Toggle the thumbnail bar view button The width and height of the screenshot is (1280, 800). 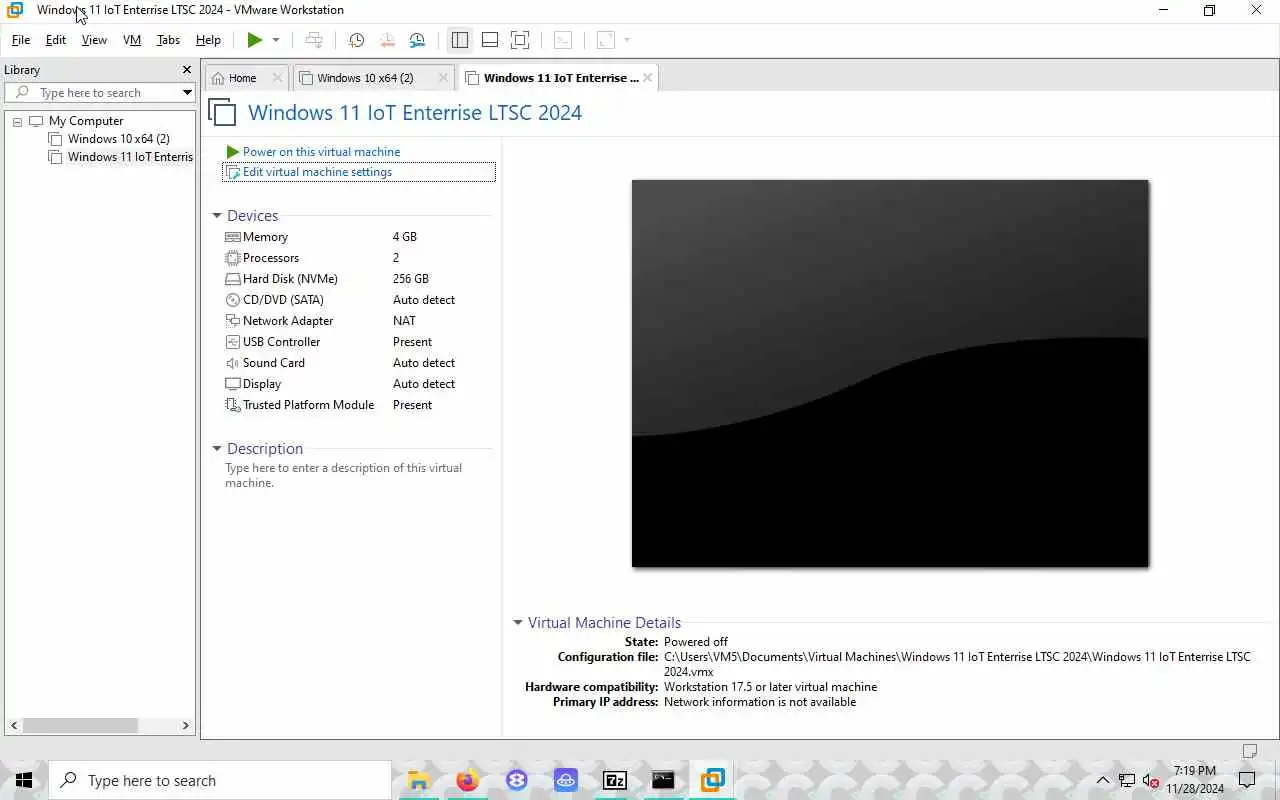tap(490, 40)
